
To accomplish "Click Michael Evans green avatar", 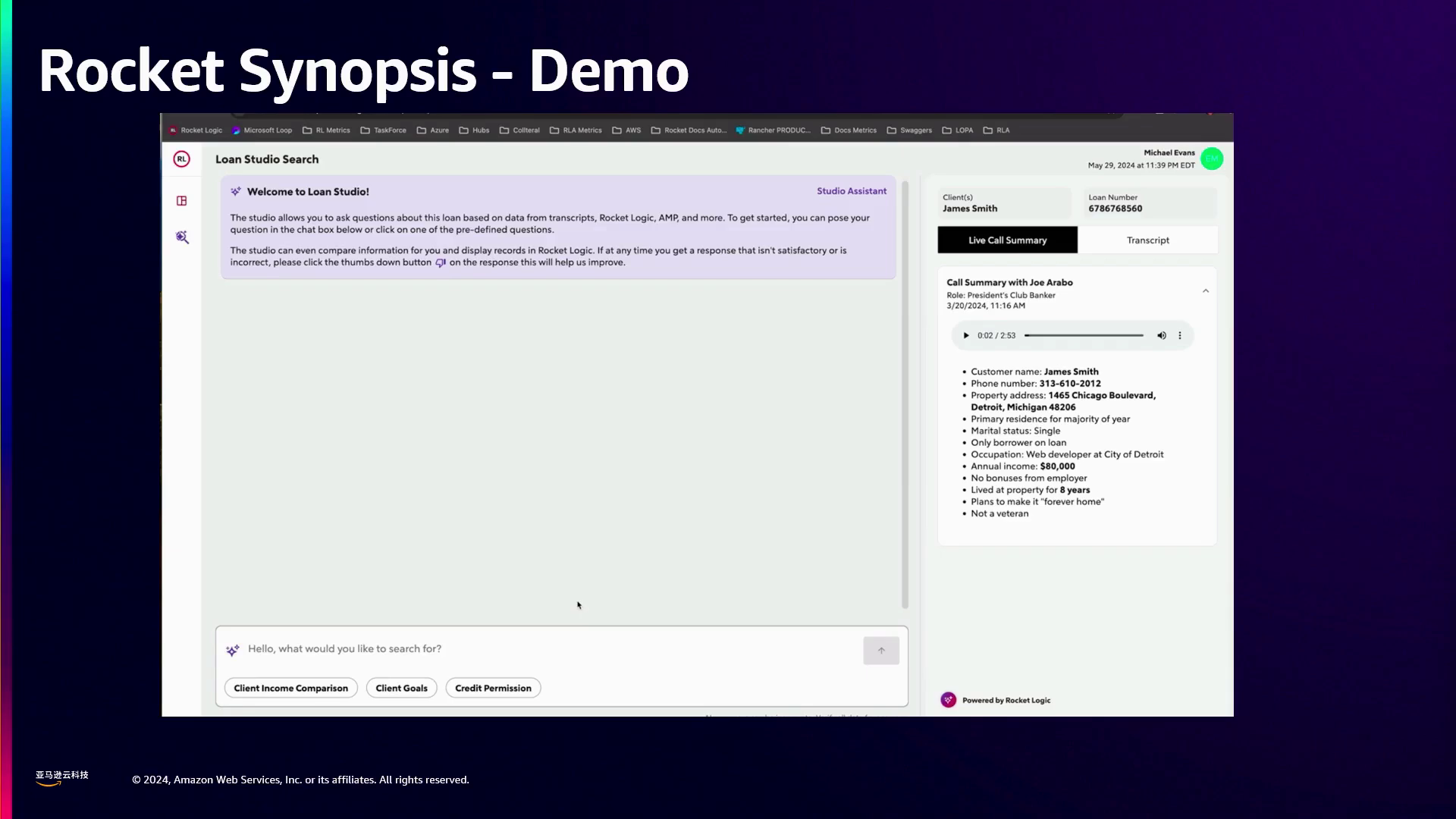I will (1211, 159).
